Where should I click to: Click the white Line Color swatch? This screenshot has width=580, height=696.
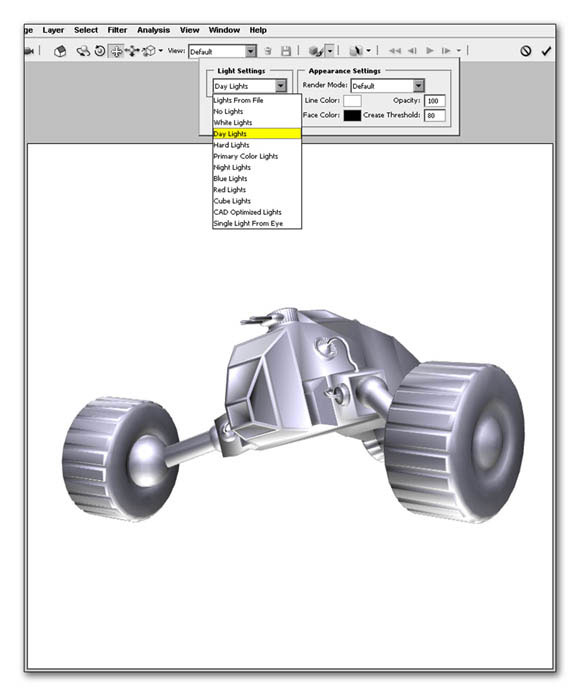click(x=352, y=101)
